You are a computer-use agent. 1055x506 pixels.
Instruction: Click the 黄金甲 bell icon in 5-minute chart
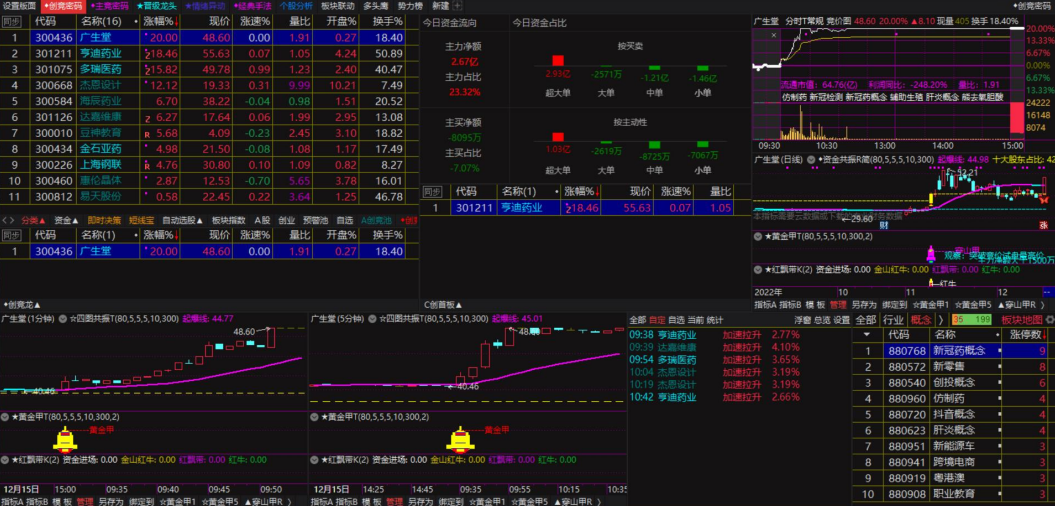460,439
